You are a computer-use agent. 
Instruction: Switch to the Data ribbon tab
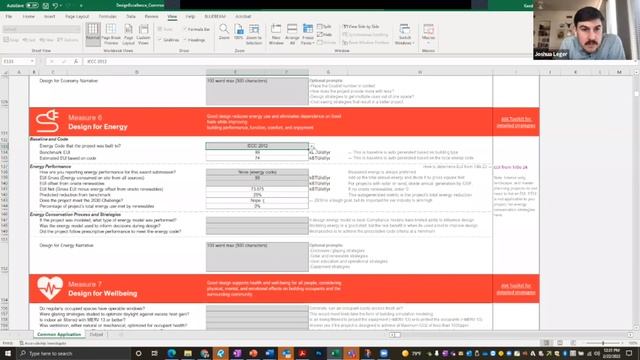(x=131, y=16)
